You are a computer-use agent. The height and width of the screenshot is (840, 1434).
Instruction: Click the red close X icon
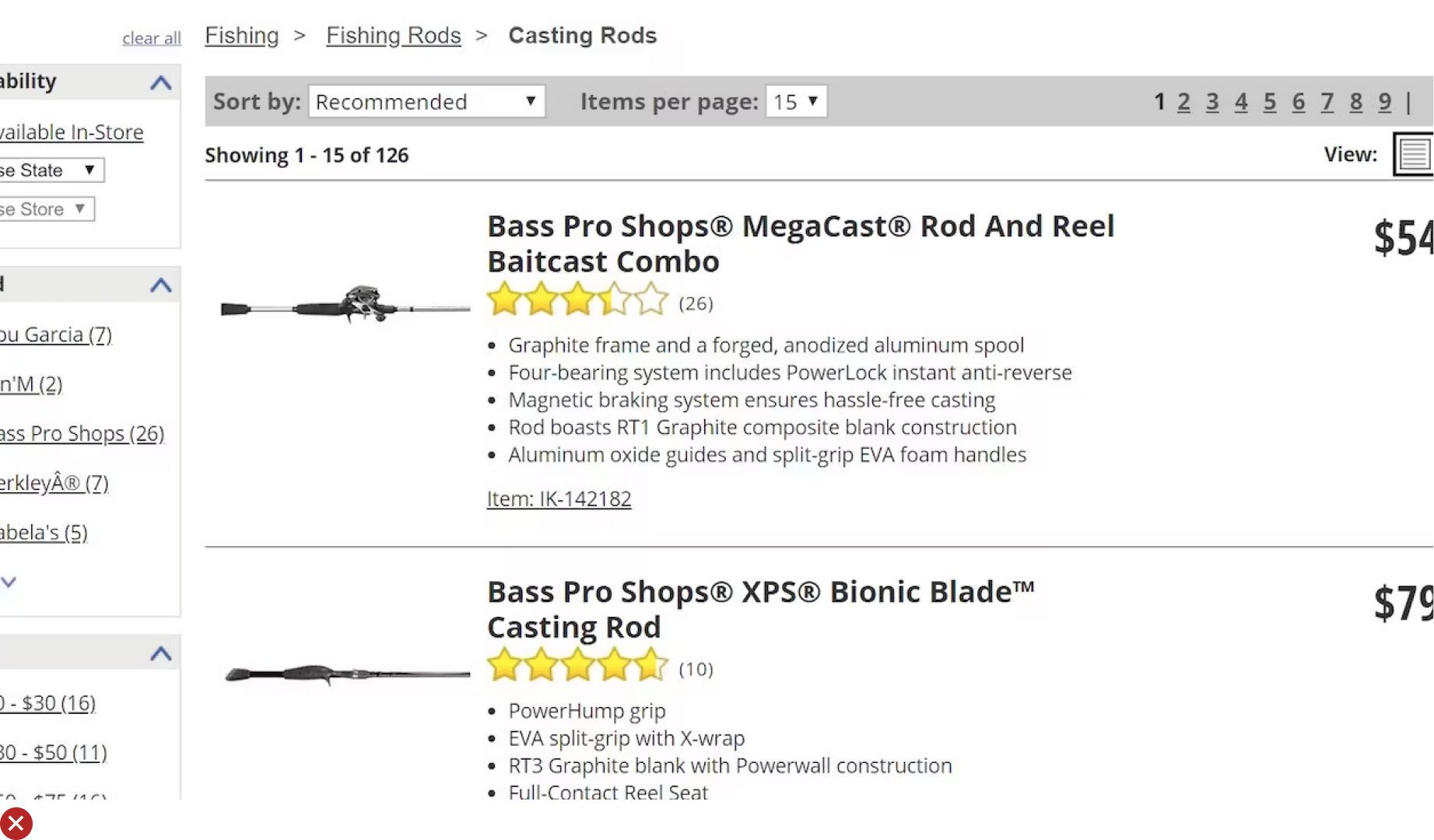pos(16,824)
